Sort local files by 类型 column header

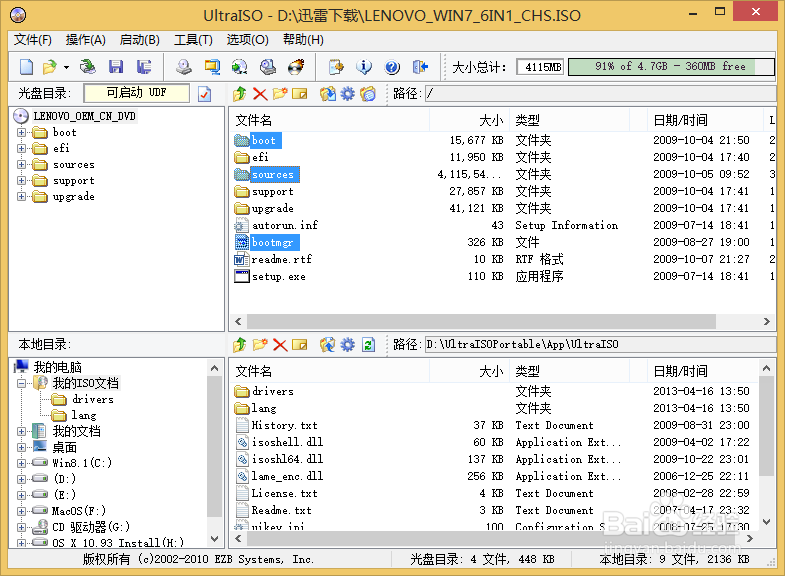(570, 372)
